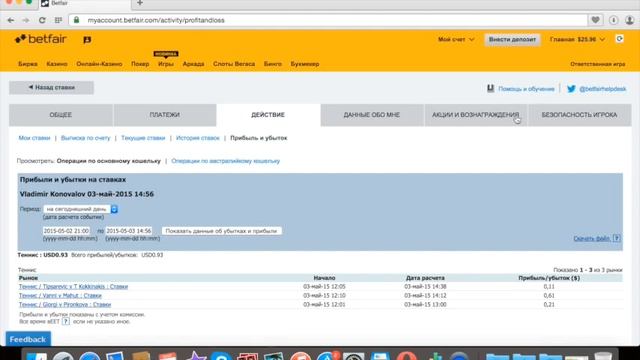Viewport: 640px width, 360px height.
Task: Click the Feedback button
Action: 28,339
